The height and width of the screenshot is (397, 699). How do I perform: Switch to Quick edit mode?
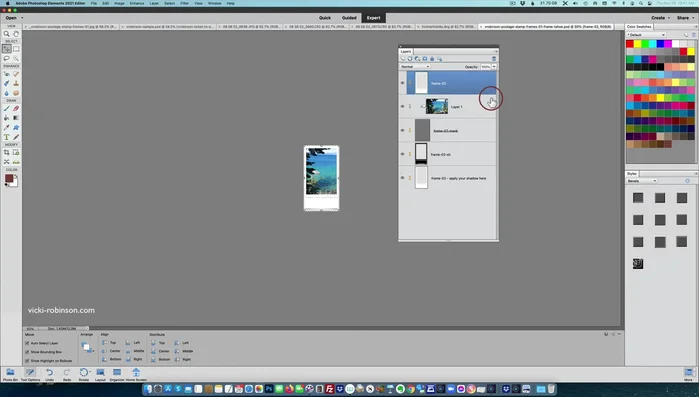tap(325, 18)
